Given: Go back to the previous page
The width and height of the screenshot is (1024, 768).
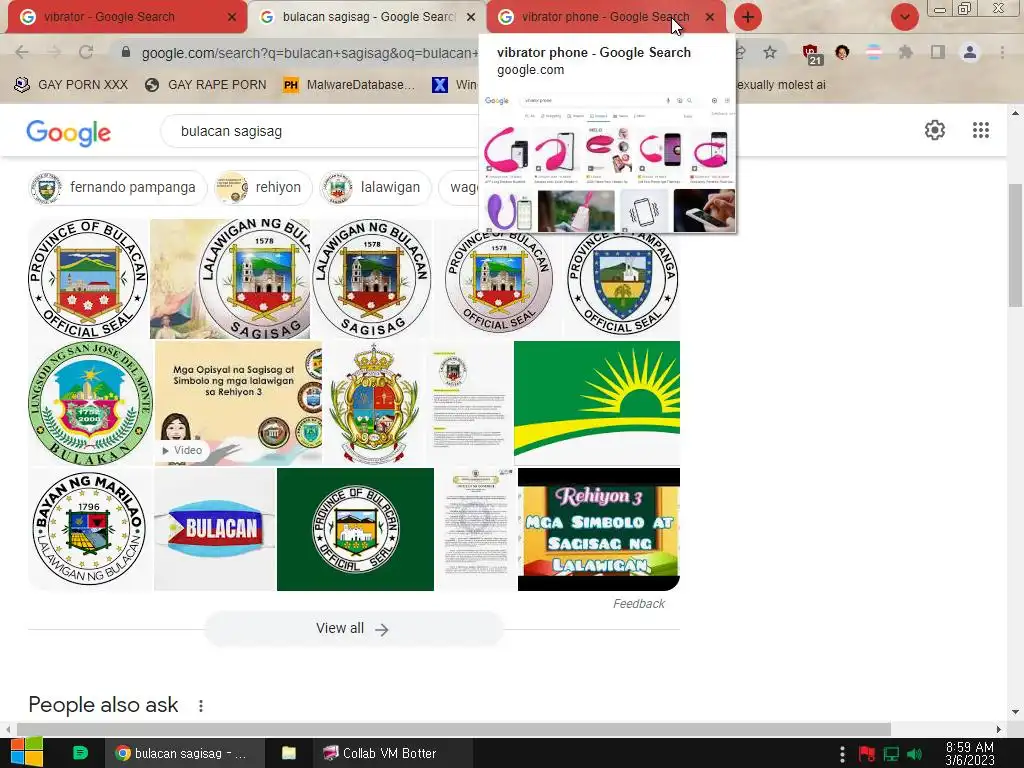Looking at the screenshot, I should [x=22, y=52].
